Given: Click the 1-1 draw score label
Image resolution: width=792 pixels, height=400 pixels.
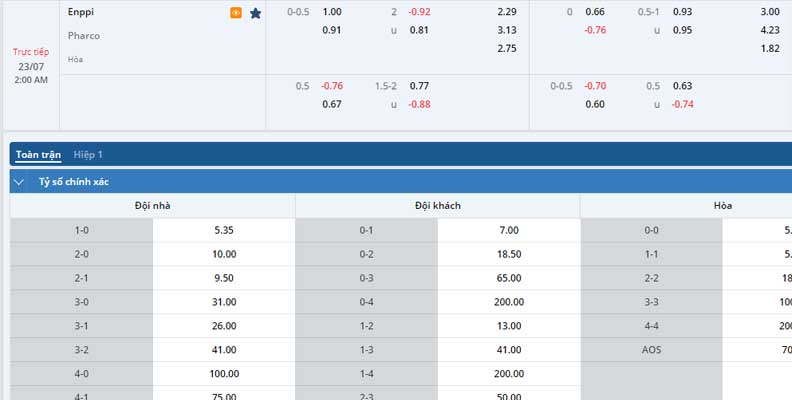Looking at the screenshot, I should pos(652,254).
